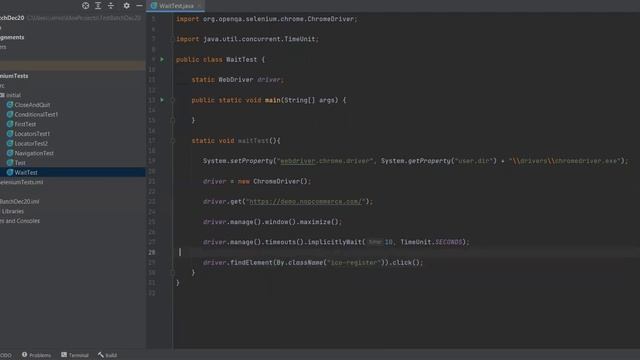Image resolution: width=640 pixels, height=360 pixels.
Task: Select the initial package folder
Action: coord(13,95)
